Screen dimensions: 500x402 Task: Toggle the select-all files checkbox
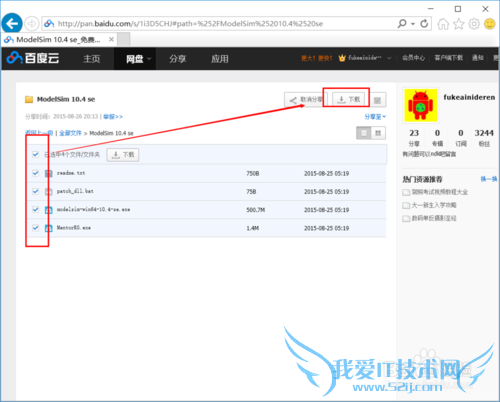click(35, 154)
